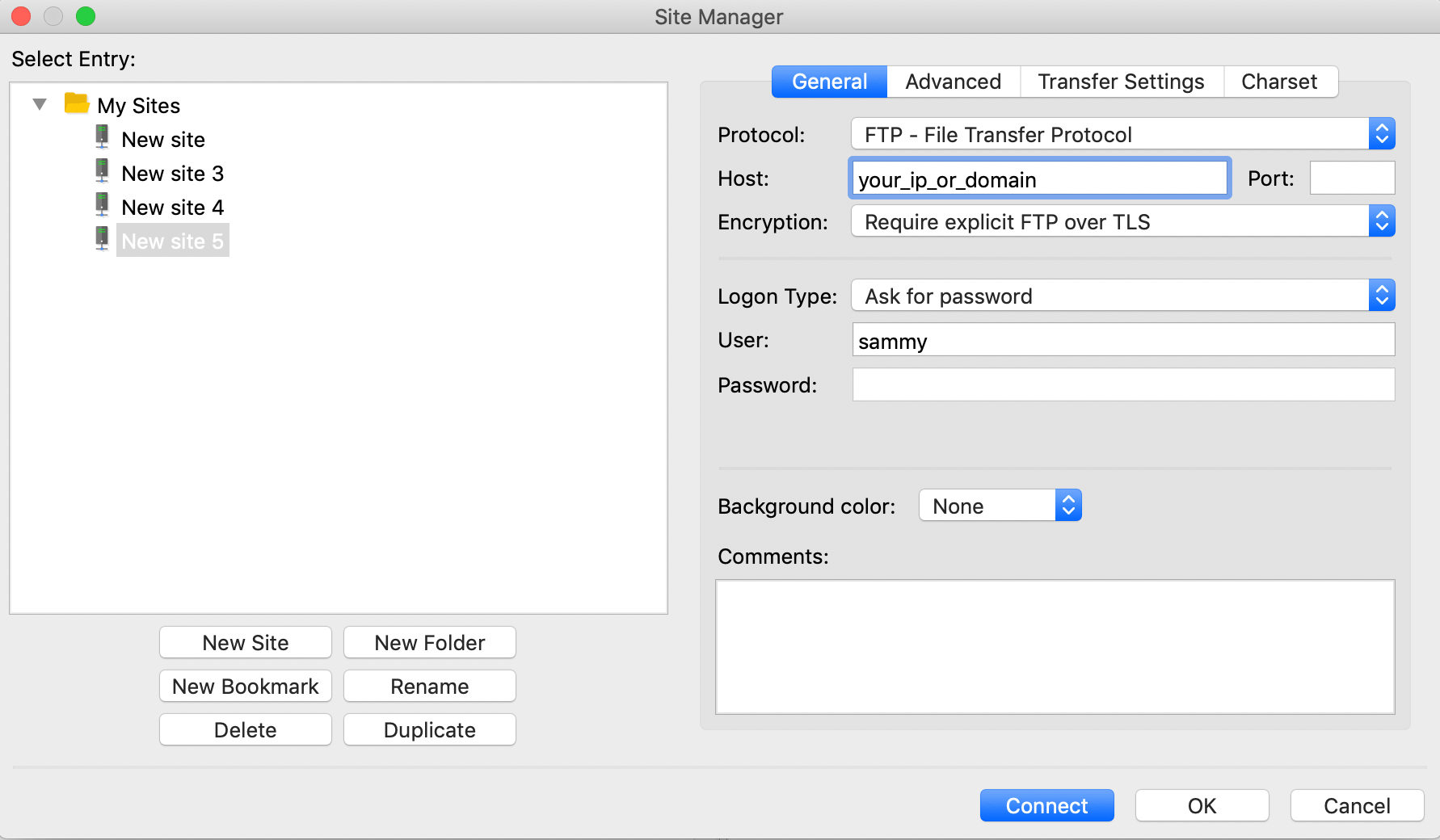Close the Site Manager with red button
This screenshot has width=1440, height=840.
pos(21,16)
